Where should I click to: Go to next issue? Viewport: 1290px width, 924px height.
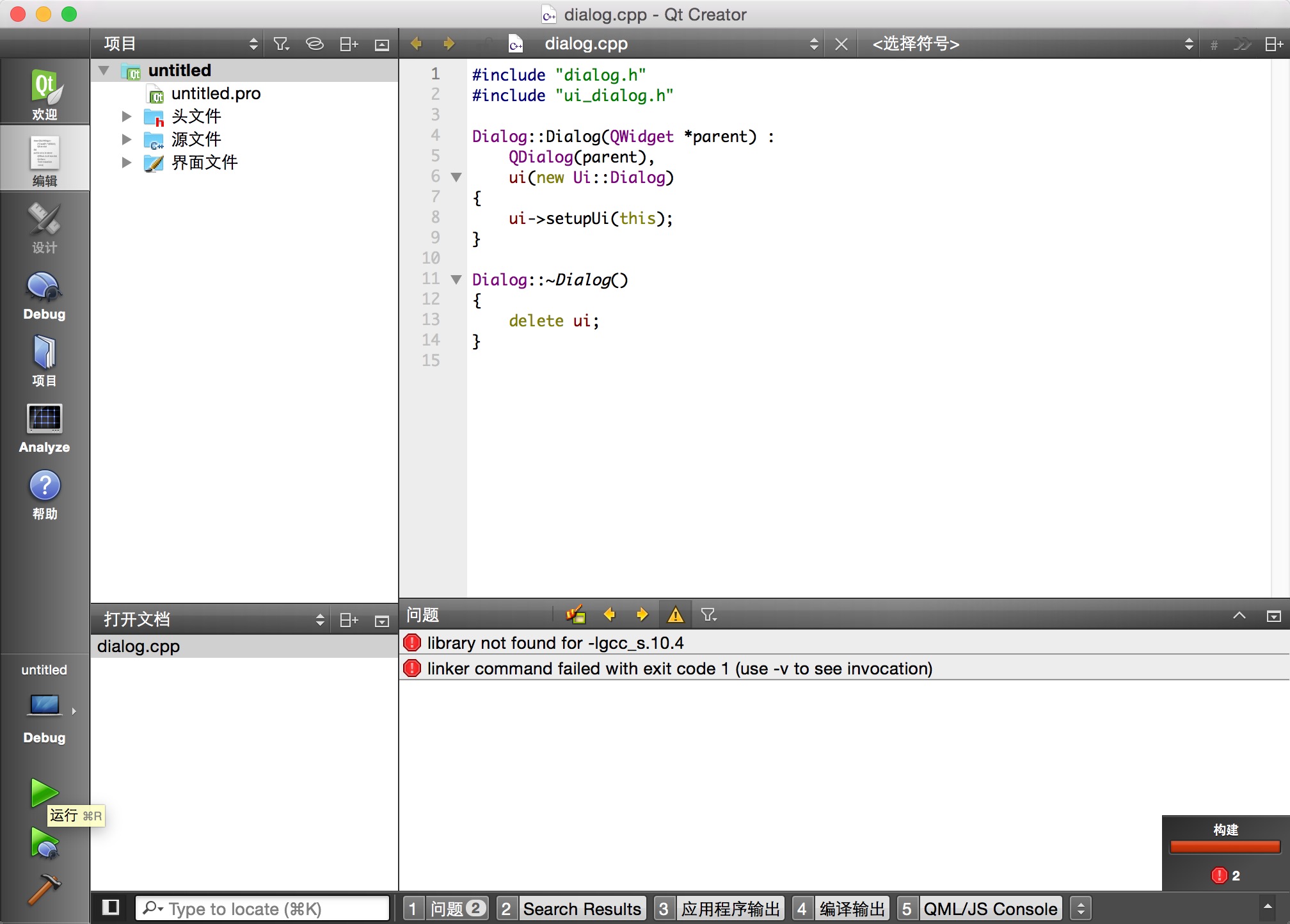coord(642,615)
